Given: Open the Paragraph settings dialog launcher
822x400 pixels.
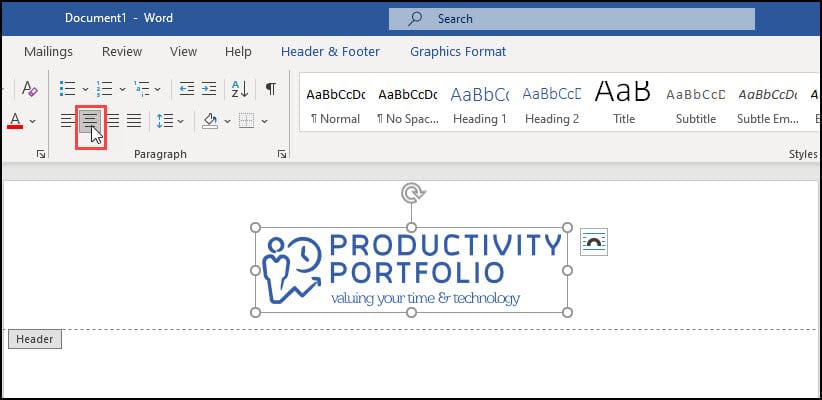Looking at the screenshot, I should coord(282,154).
